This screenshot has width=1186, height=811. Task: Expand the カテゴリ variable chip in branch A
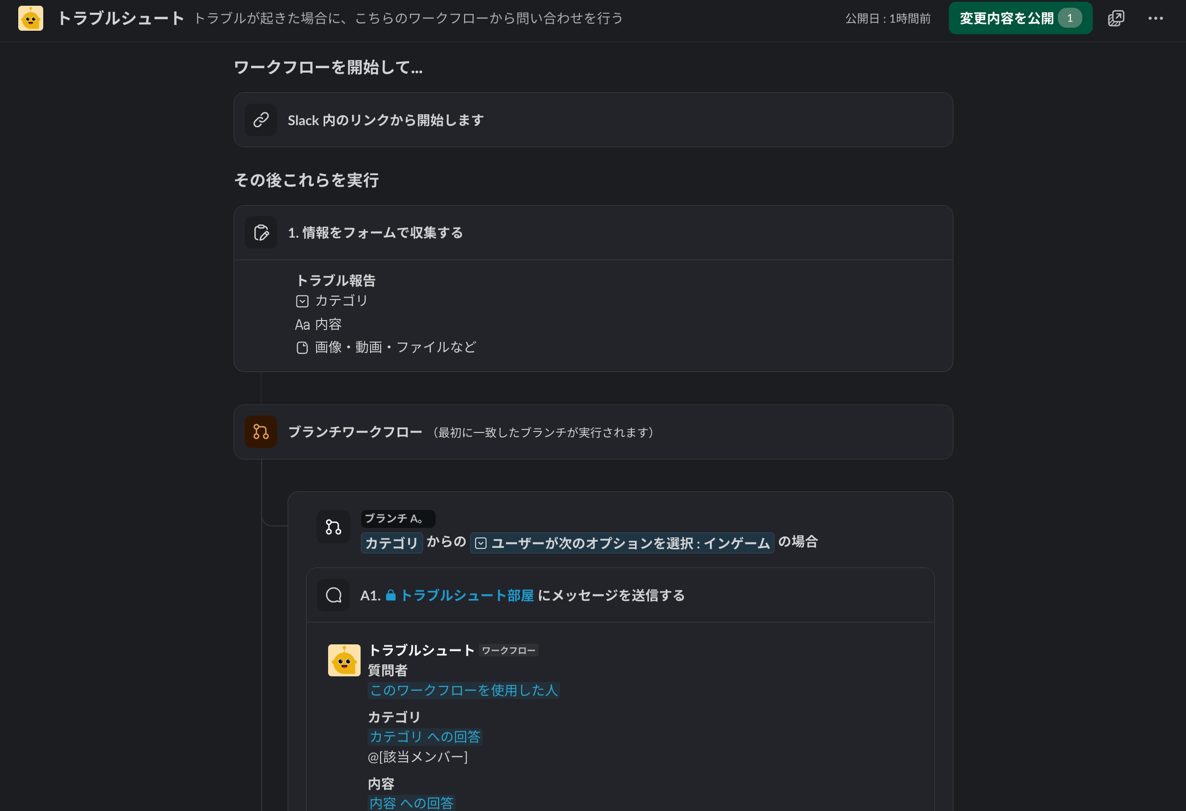390,542
